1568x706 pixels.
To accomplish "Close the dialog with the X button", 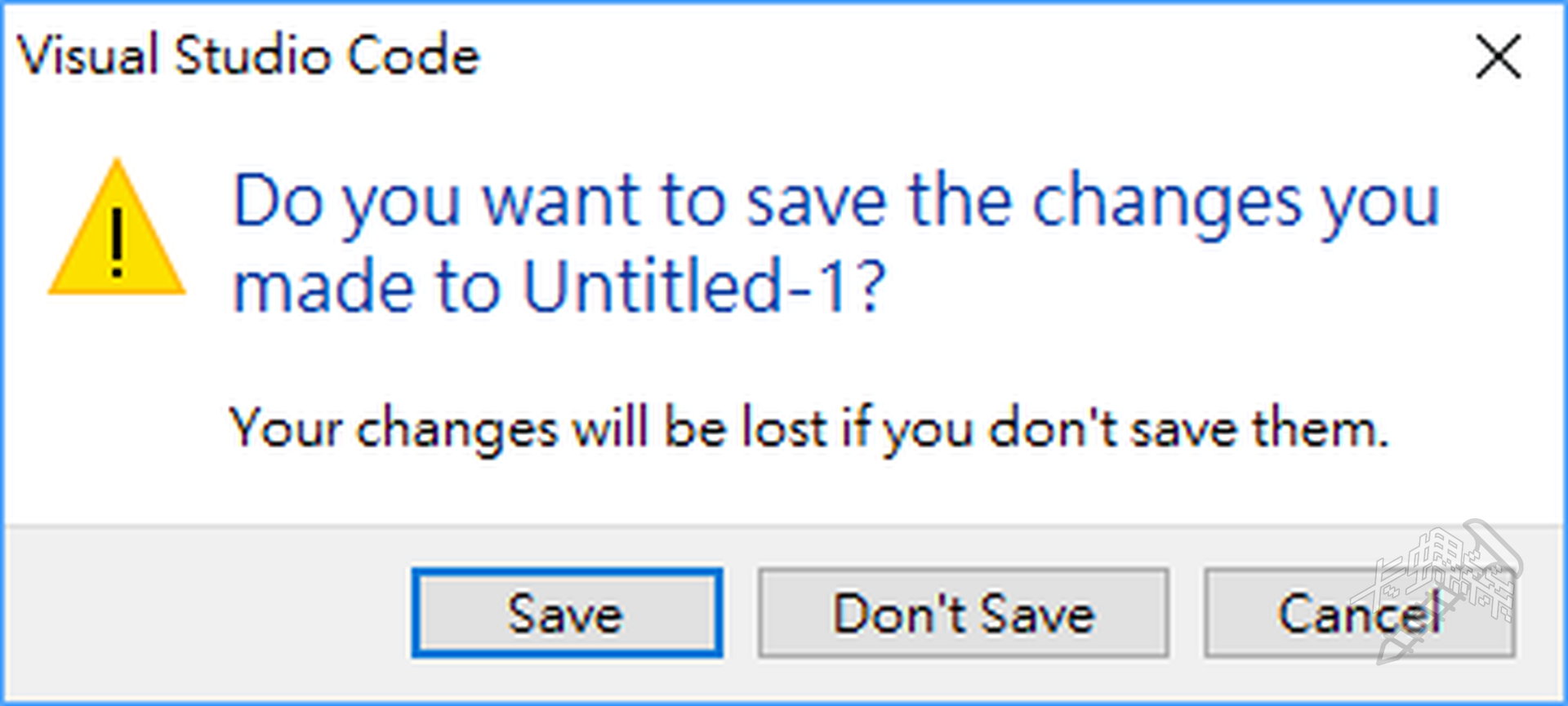I will pos(1498,57).
